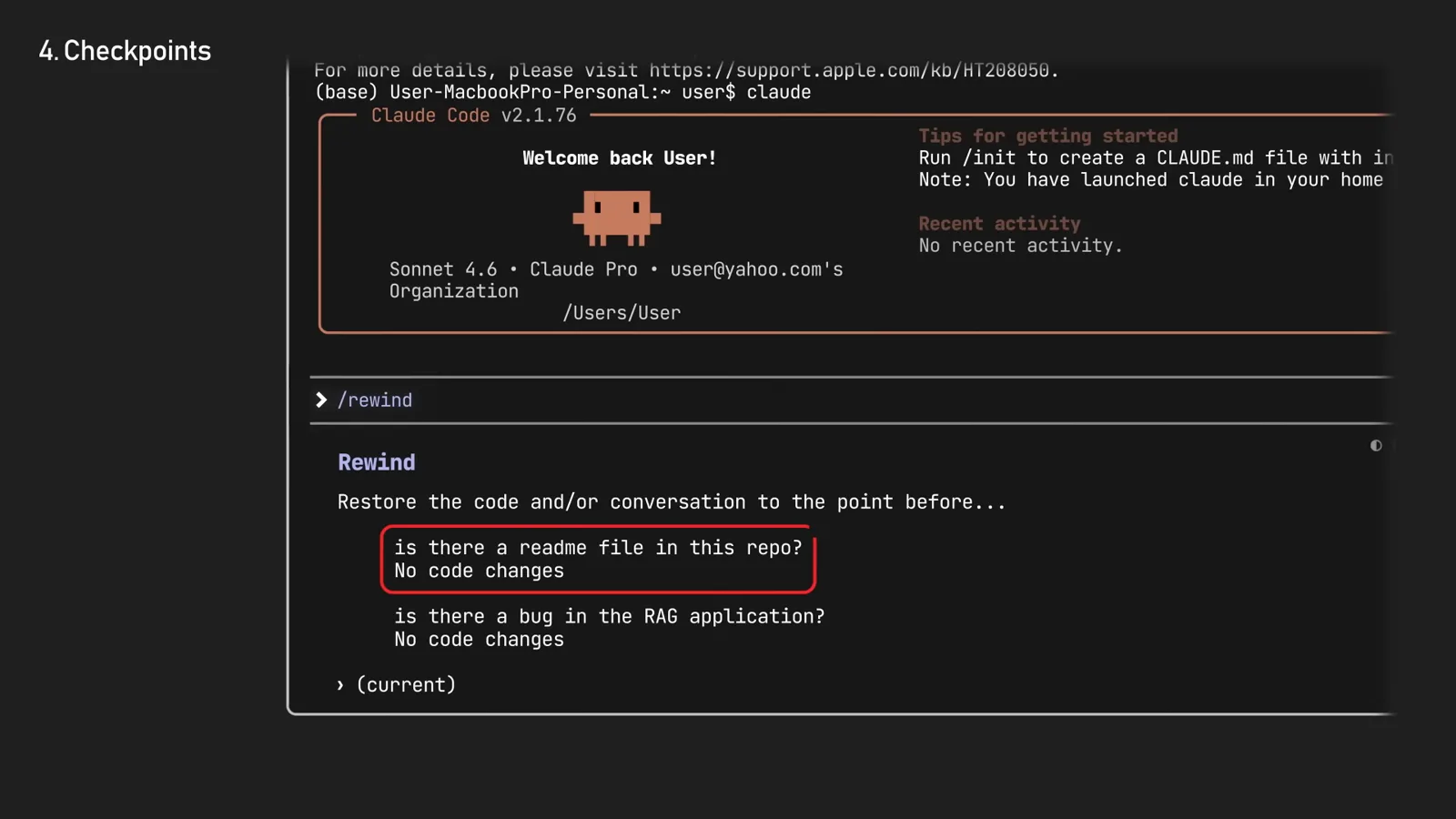Click the Sonnet 4.6 Claude Pro line
Viewport: 1456px width, 819px height.
click(616, 269)
